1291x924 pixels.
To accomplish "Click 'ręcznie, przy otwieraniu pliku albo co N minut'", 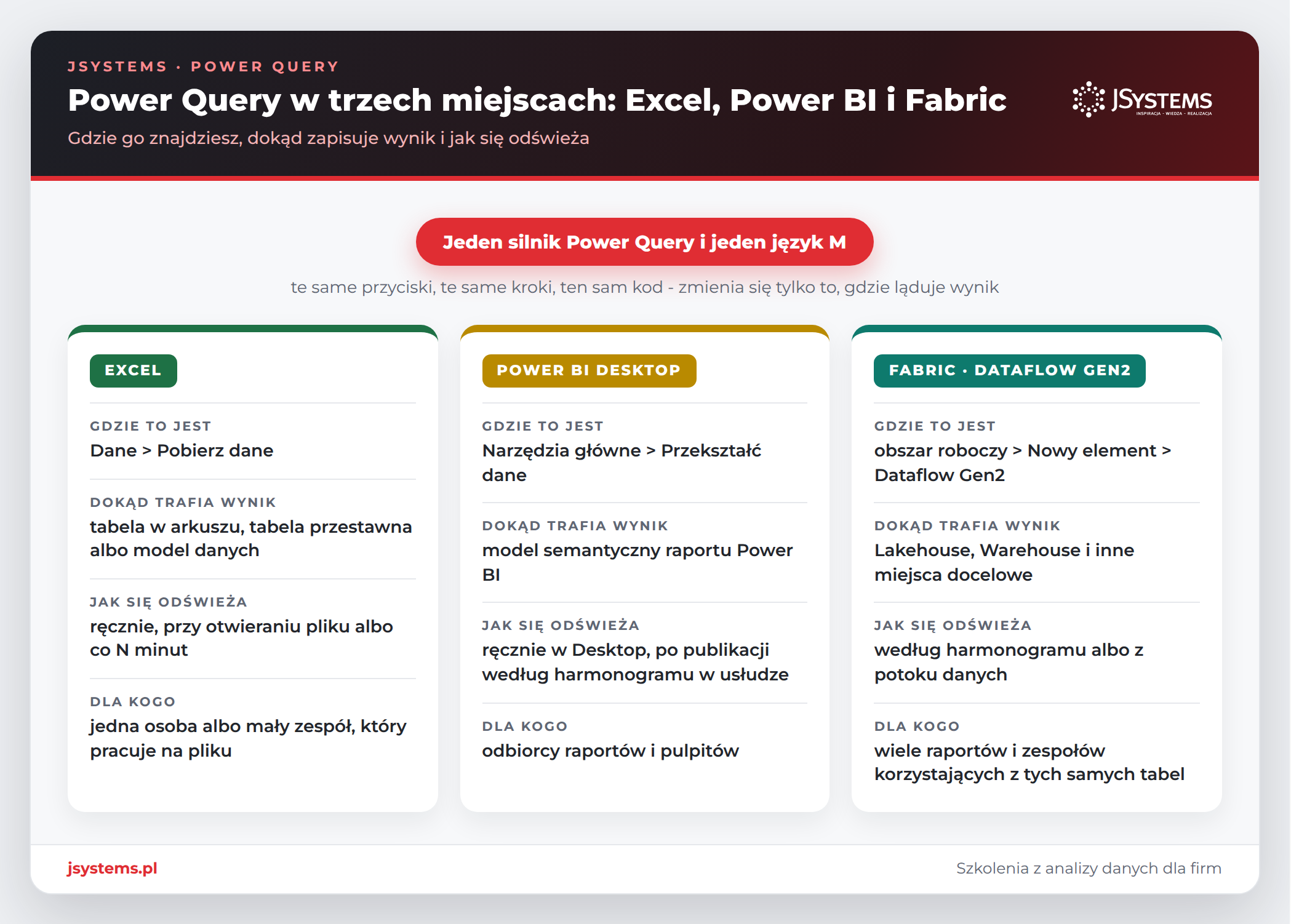I will click(x=241, y=638).
